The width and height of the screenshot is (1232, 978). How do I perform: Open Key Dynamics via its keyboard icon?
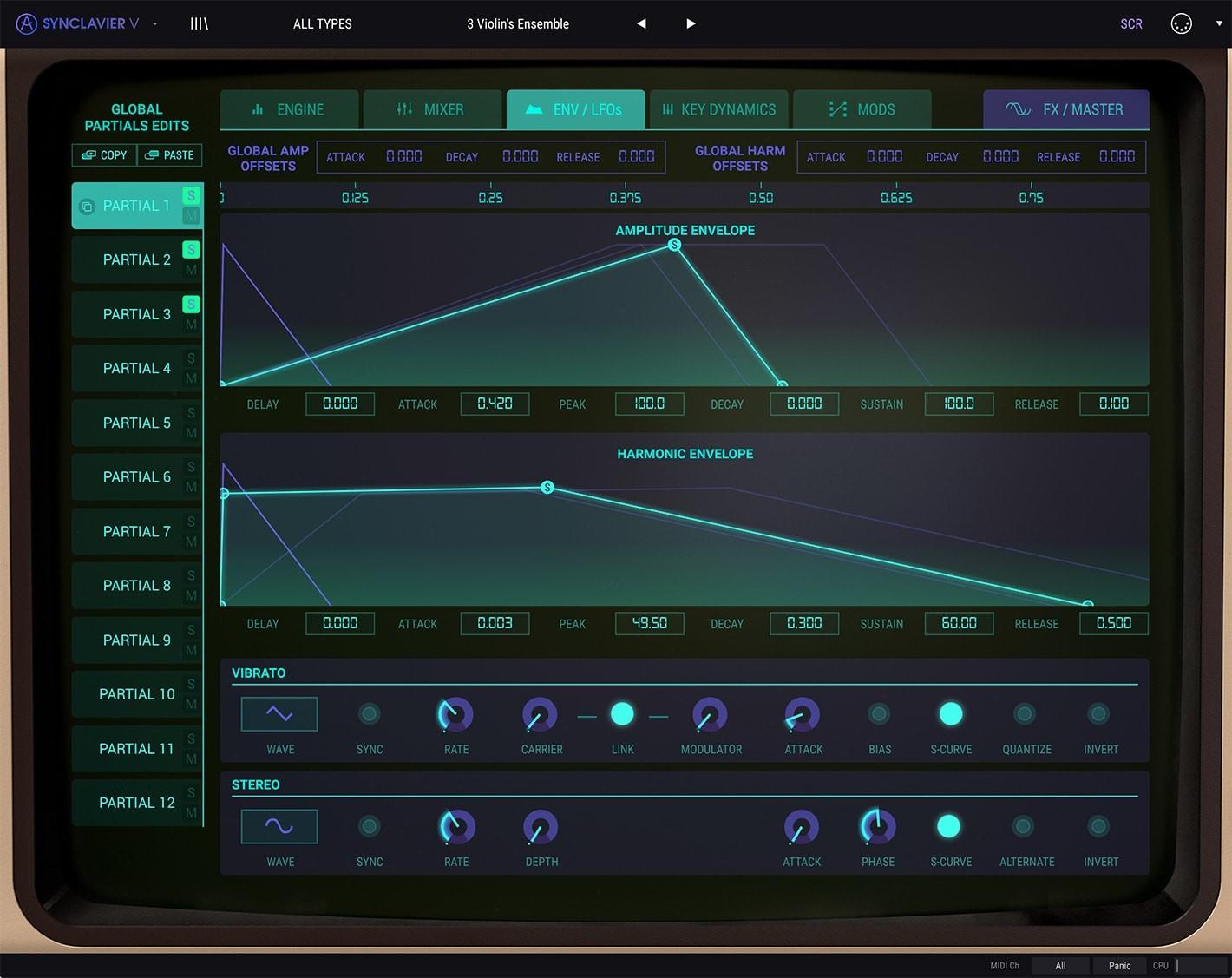(x=667, y=109)
